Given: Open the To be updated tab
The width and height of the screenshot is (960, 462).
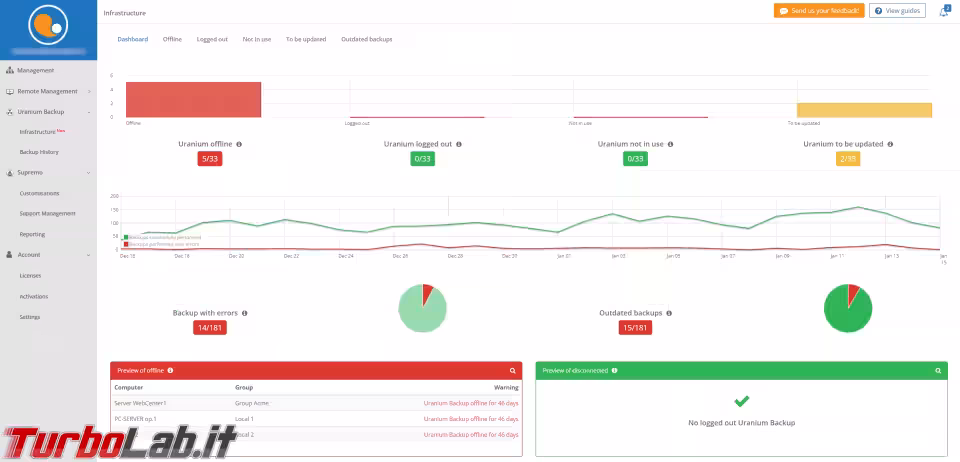Looking at the screenshot, I should point(305,39).
